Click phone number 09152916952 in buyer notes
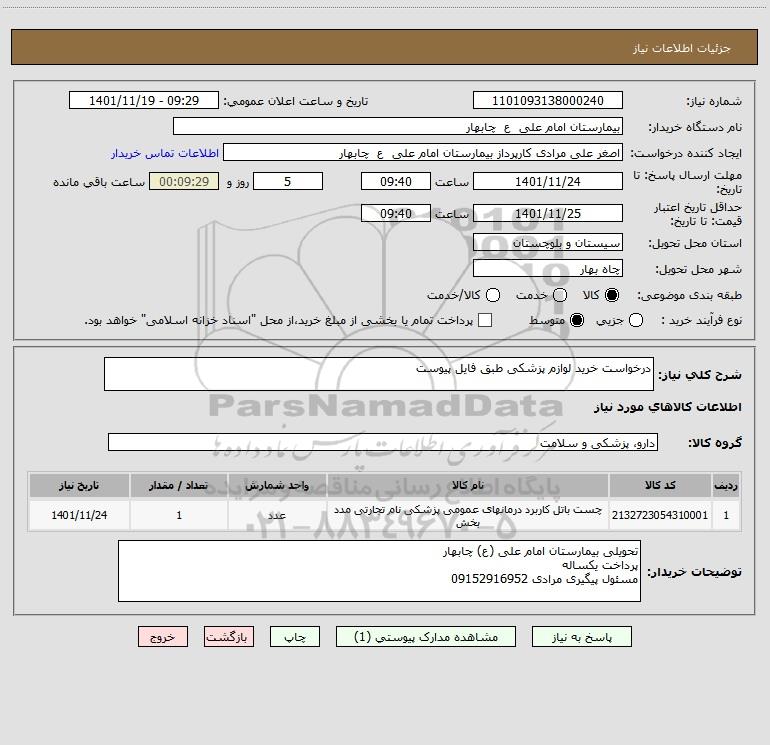This screenshot has height=745, width=770. [x=489, y=579]
